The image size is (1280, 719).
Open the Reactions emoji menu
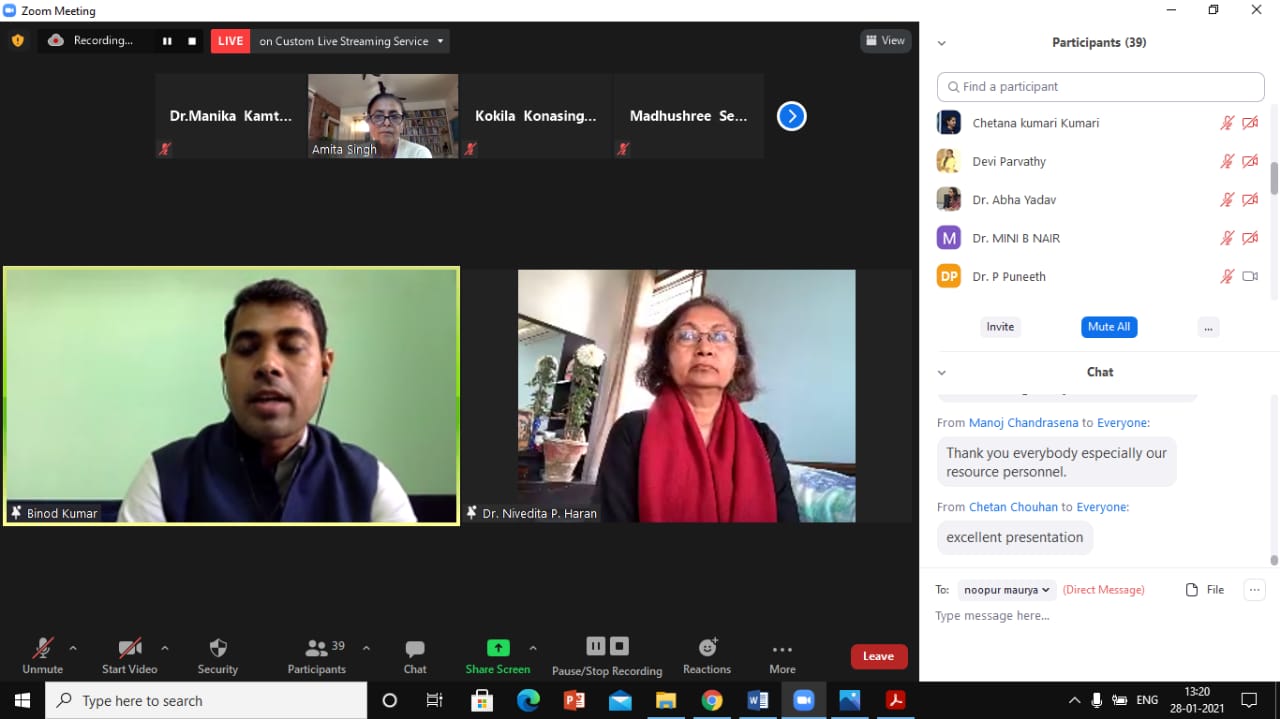click(707, 656)
